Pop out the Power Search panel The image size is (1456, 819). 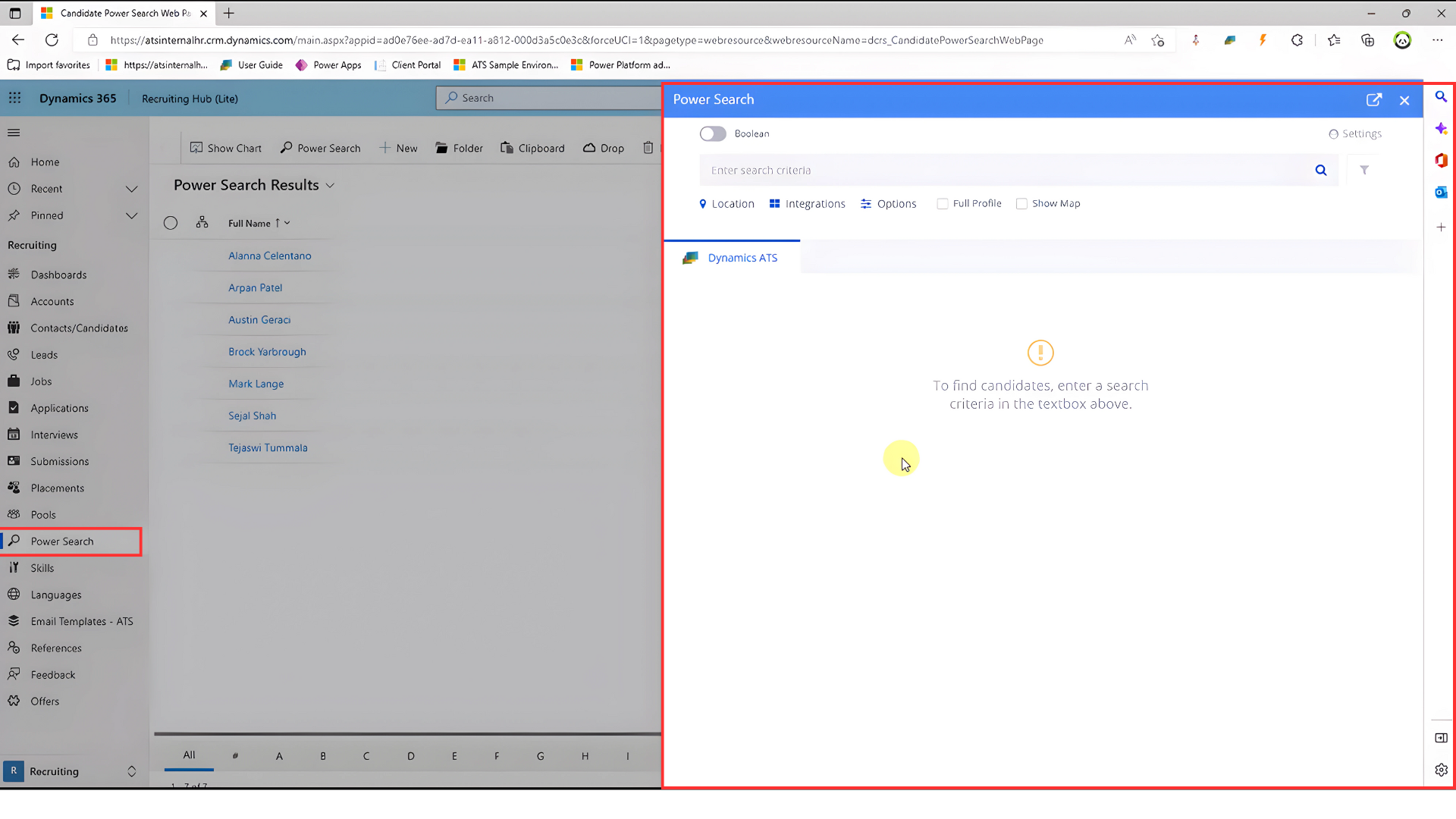(x=1374, y=100)
